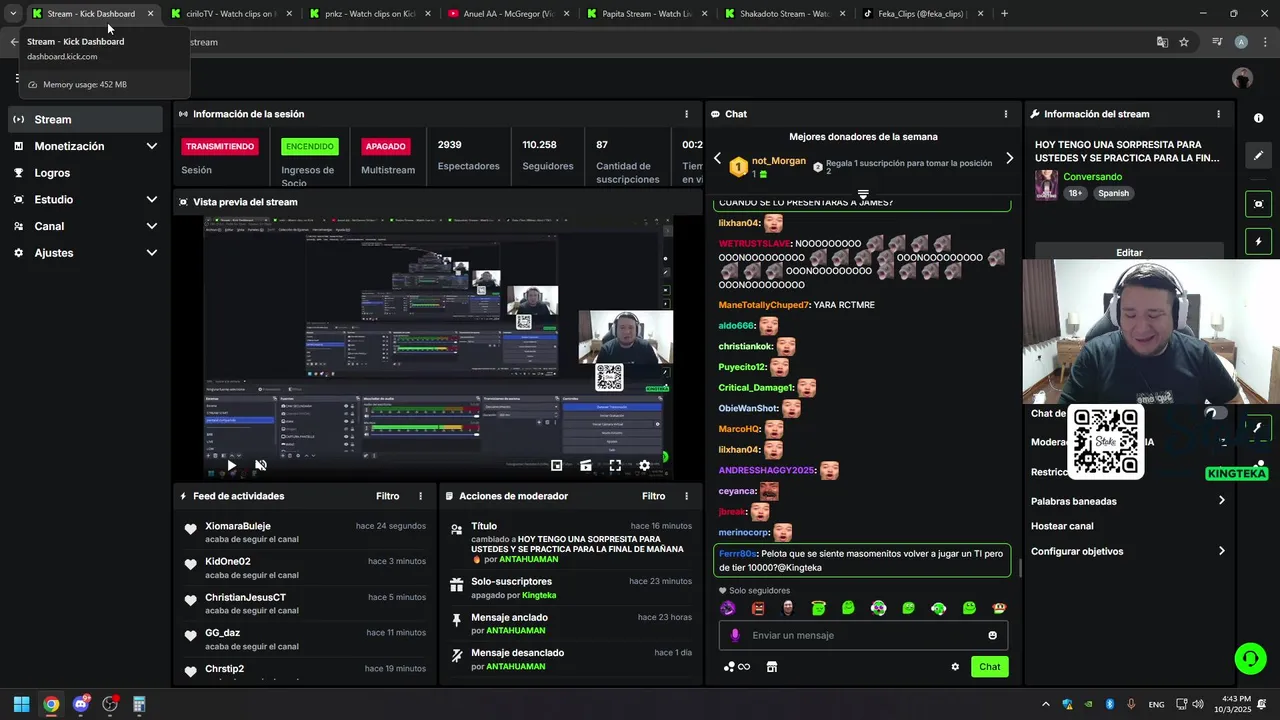Open stream preview player settings gear

[x=644, y=465]
